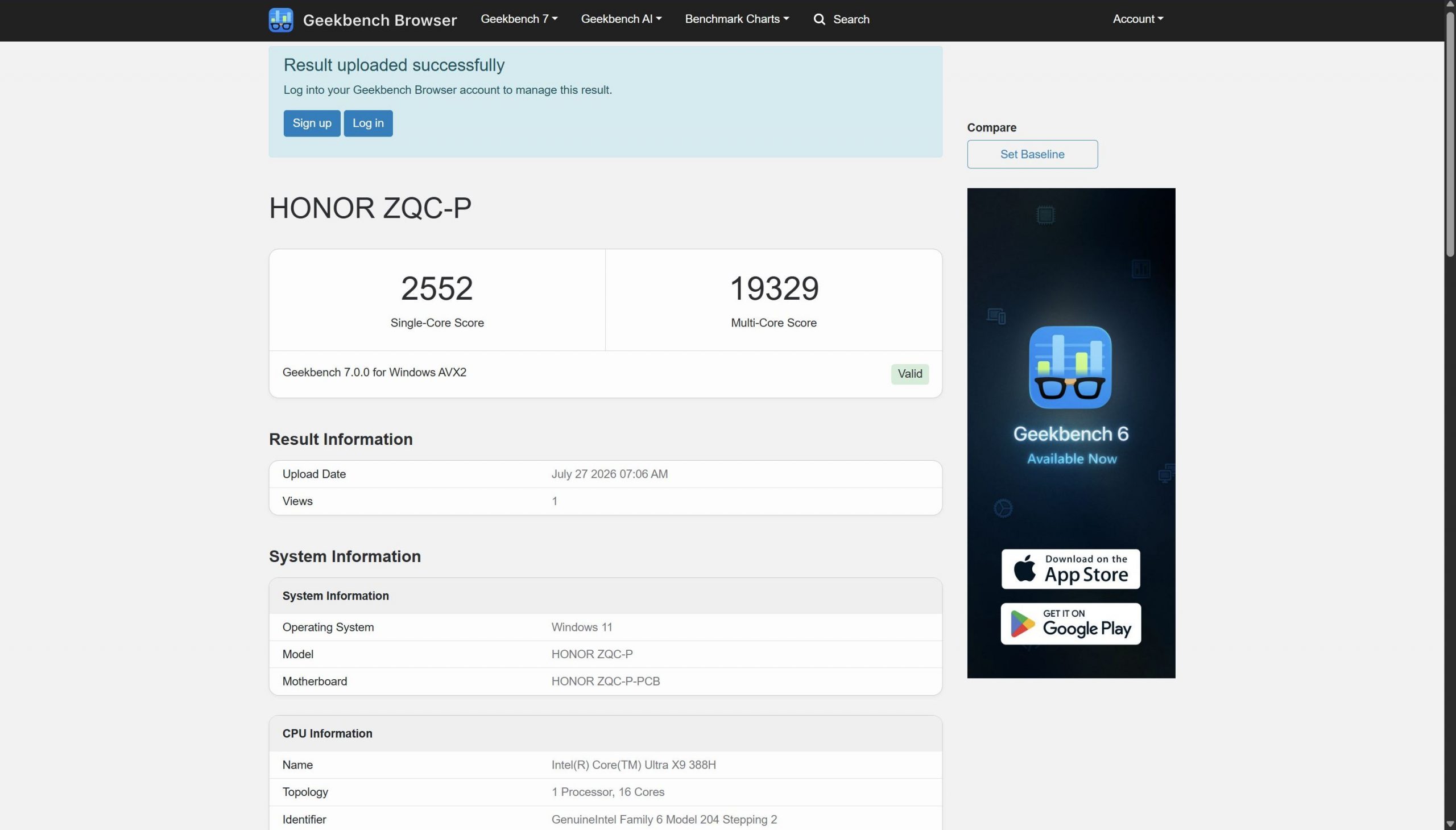The image size is (1456, 830).
Task: Click the 'Result uploaded successfully' heading
Action: click(394, 65)
